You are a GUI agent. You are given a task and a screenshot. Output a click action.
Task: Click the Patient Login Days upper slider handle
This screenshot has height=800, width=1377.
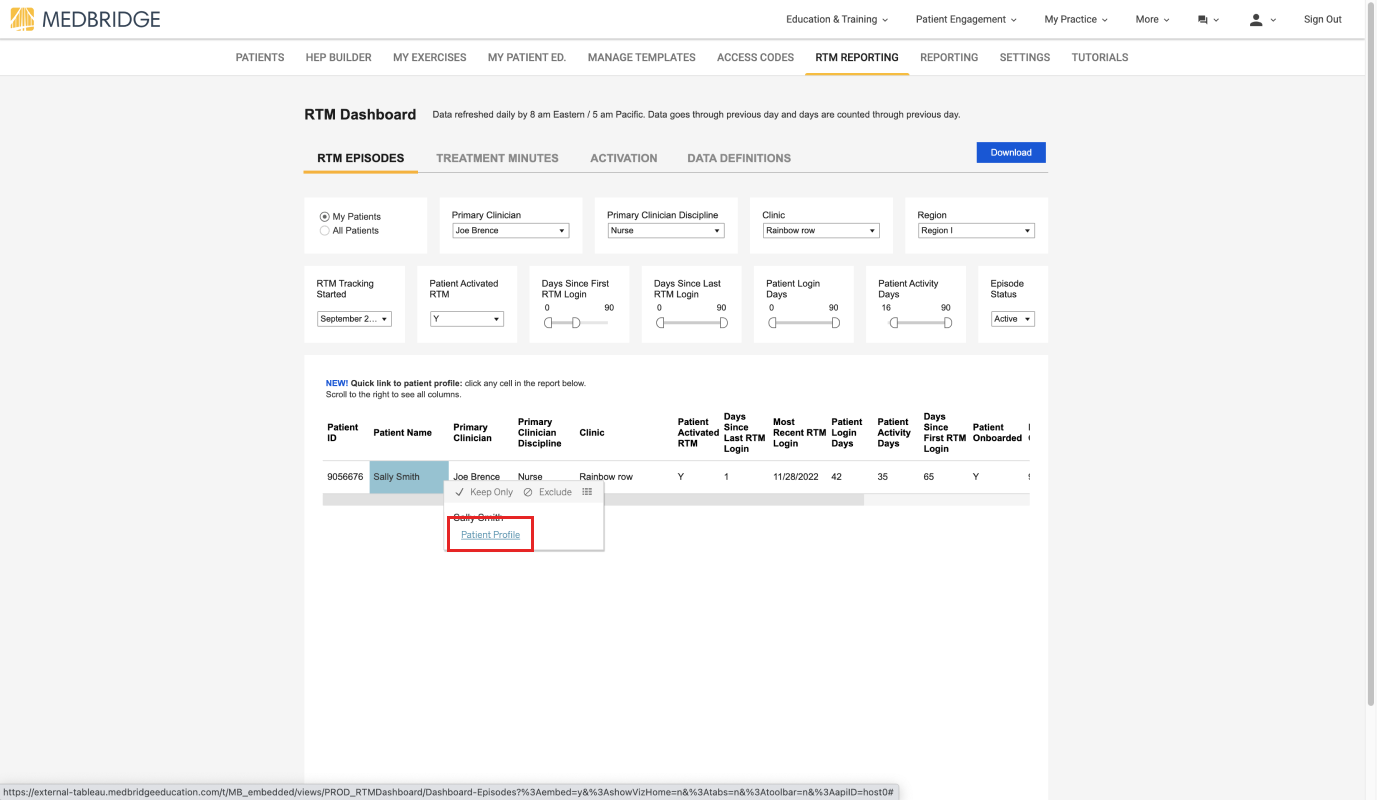pos(836,323)
